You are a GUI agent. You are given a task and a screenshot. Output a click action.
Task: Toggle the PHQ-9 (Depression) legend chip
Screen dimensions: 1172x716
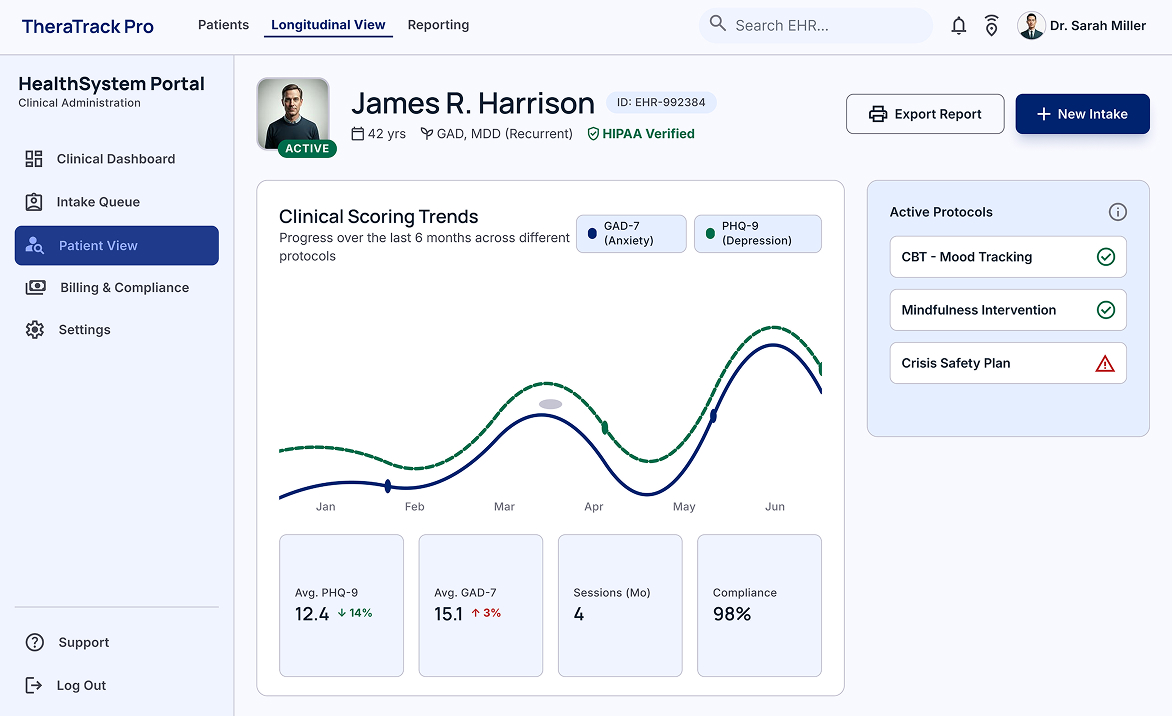757,233
